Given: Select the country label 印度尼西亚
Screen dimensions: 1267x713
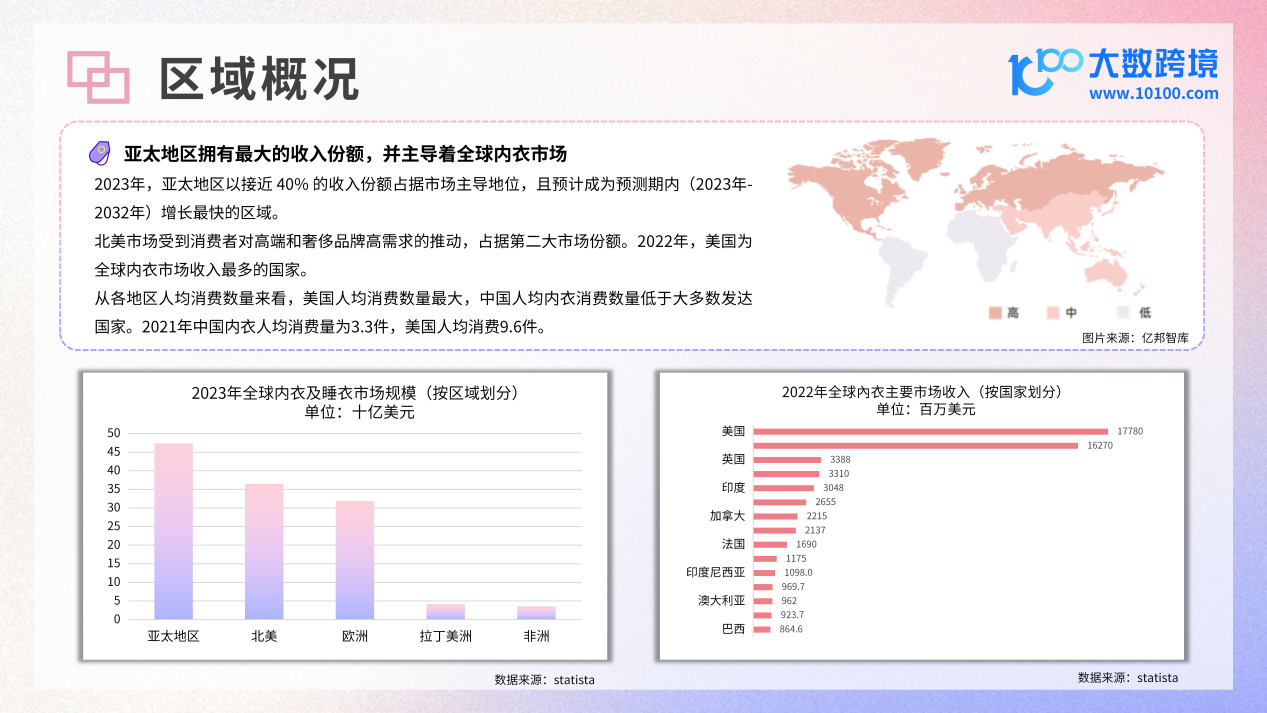Looking at the screenshot, I should click(x=715, y=572).
